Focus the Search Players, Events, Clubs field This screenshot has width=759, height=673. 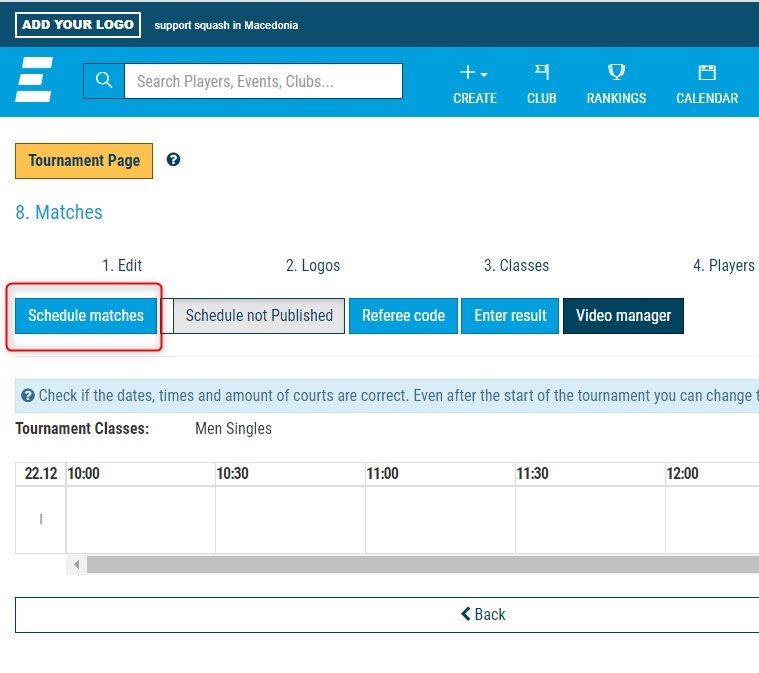point(263,81)
